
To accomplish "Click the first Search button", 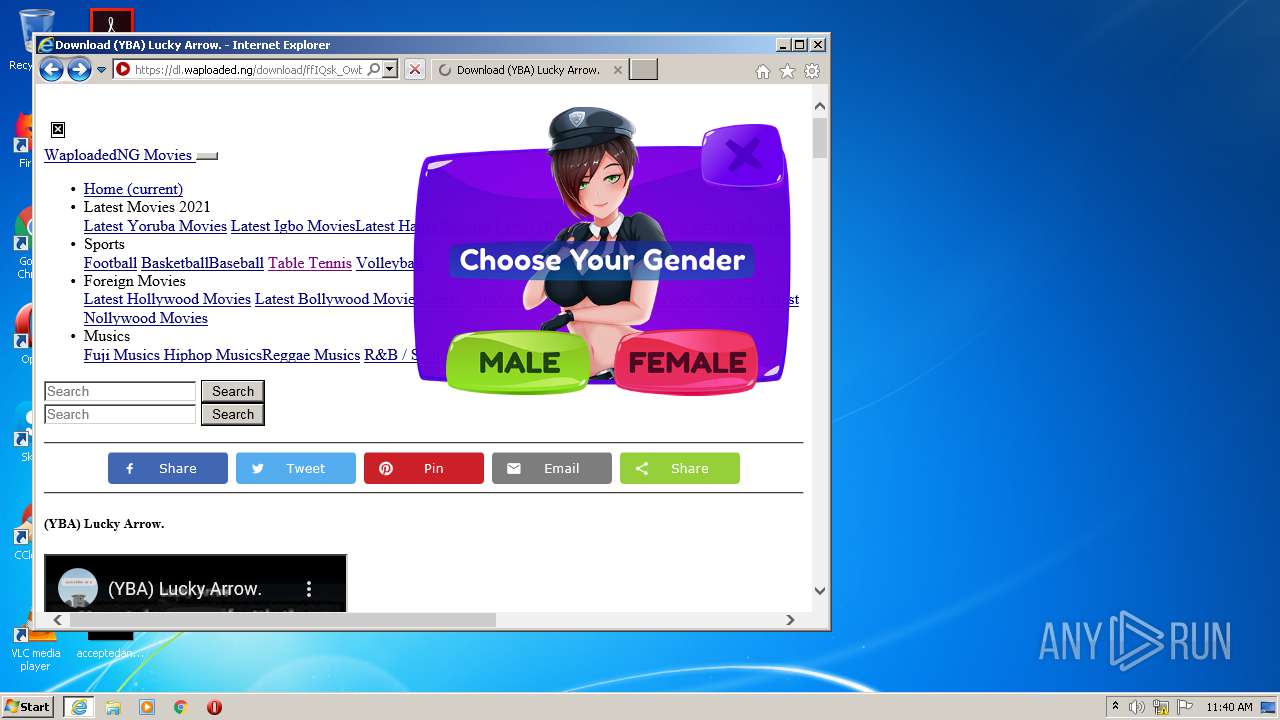I will tap(233, 391).
